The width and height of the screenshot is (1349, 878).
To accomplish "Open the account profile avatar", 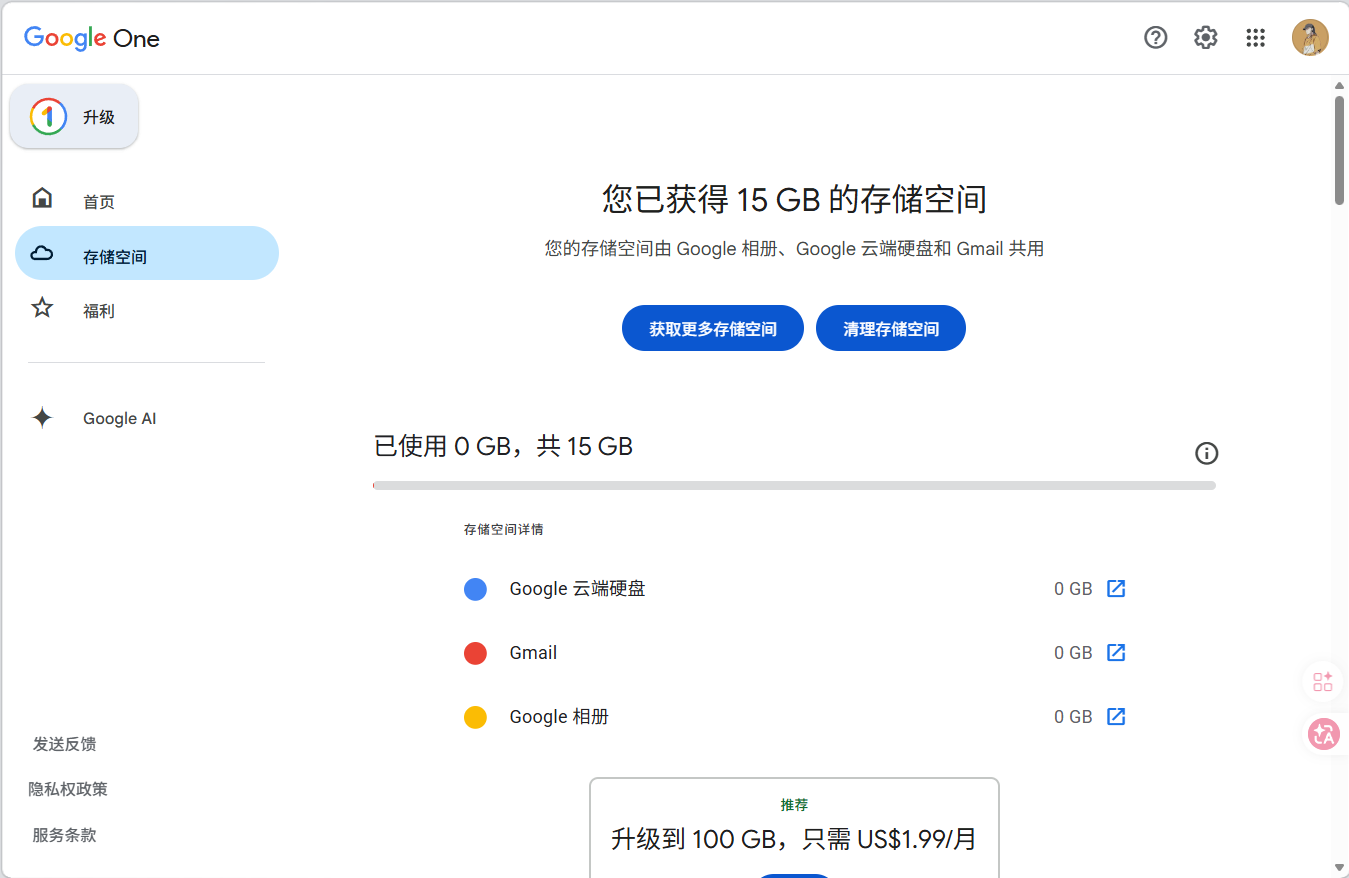I will 1310,38.
